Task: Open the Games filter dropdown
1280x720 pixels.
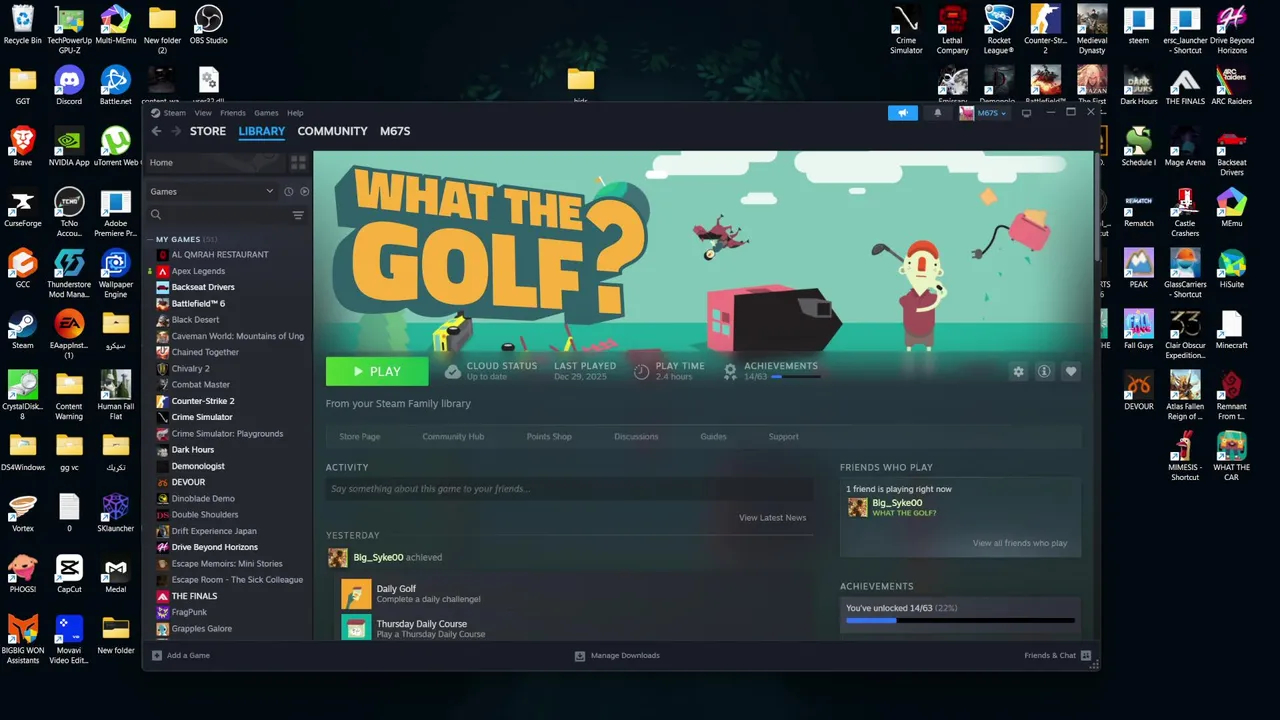Action: tap(212, 191)
